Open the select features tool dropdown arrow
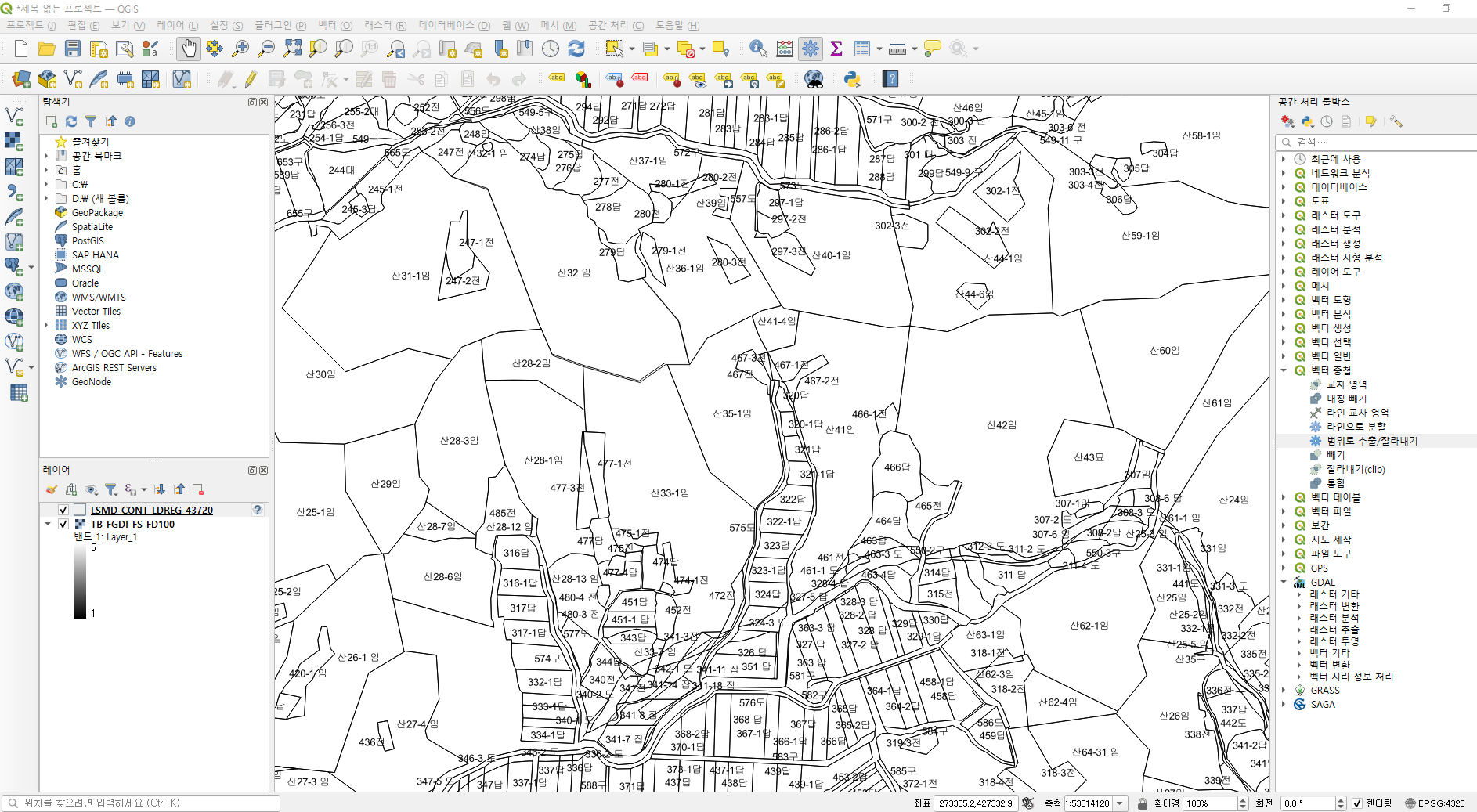The height and width of the screenshot is (812, 1477). tap(632, 49)
